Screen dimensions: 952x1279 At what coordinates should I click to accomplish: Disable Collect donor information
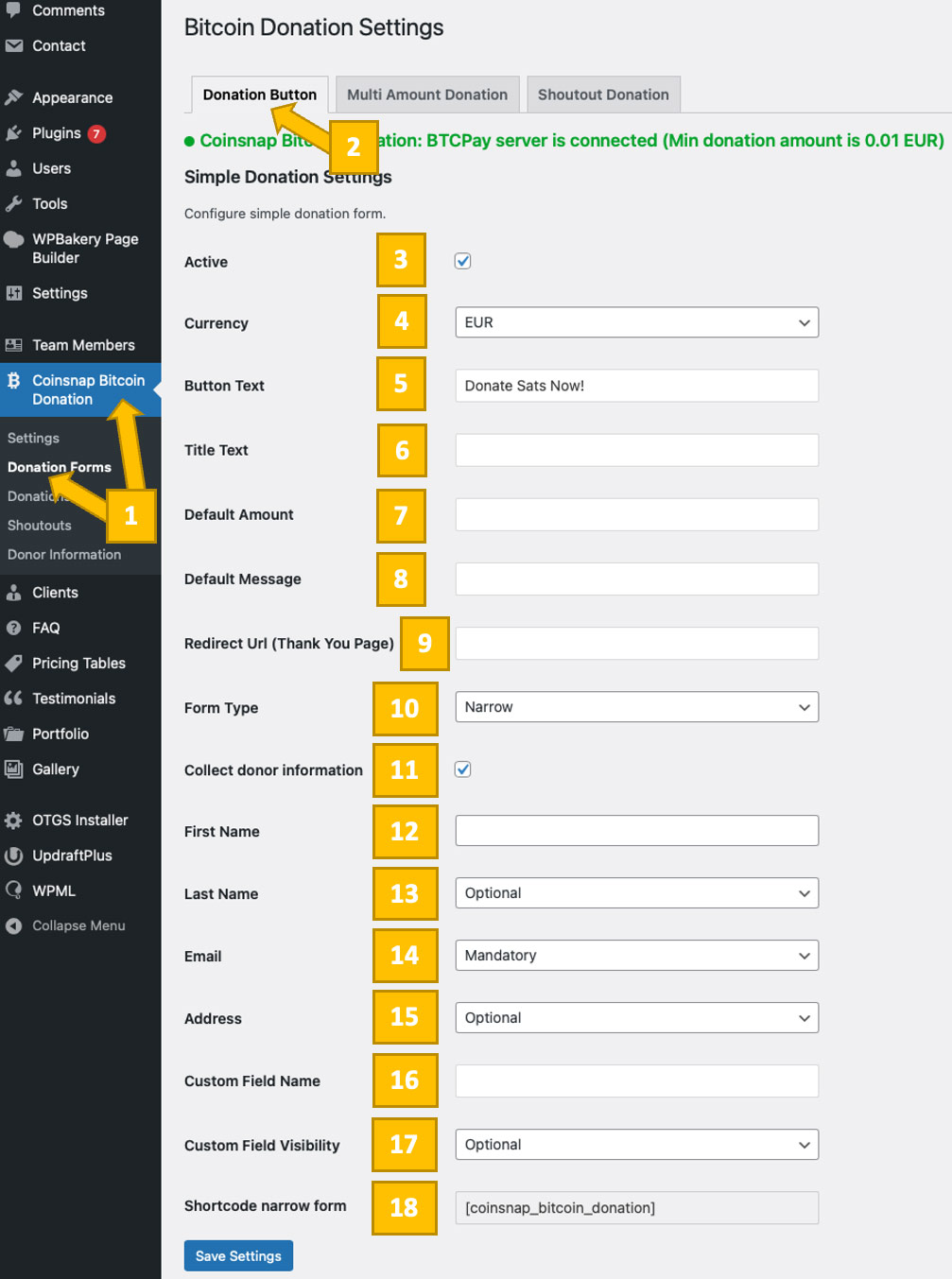pyautogui.click(x=462, y=769)
